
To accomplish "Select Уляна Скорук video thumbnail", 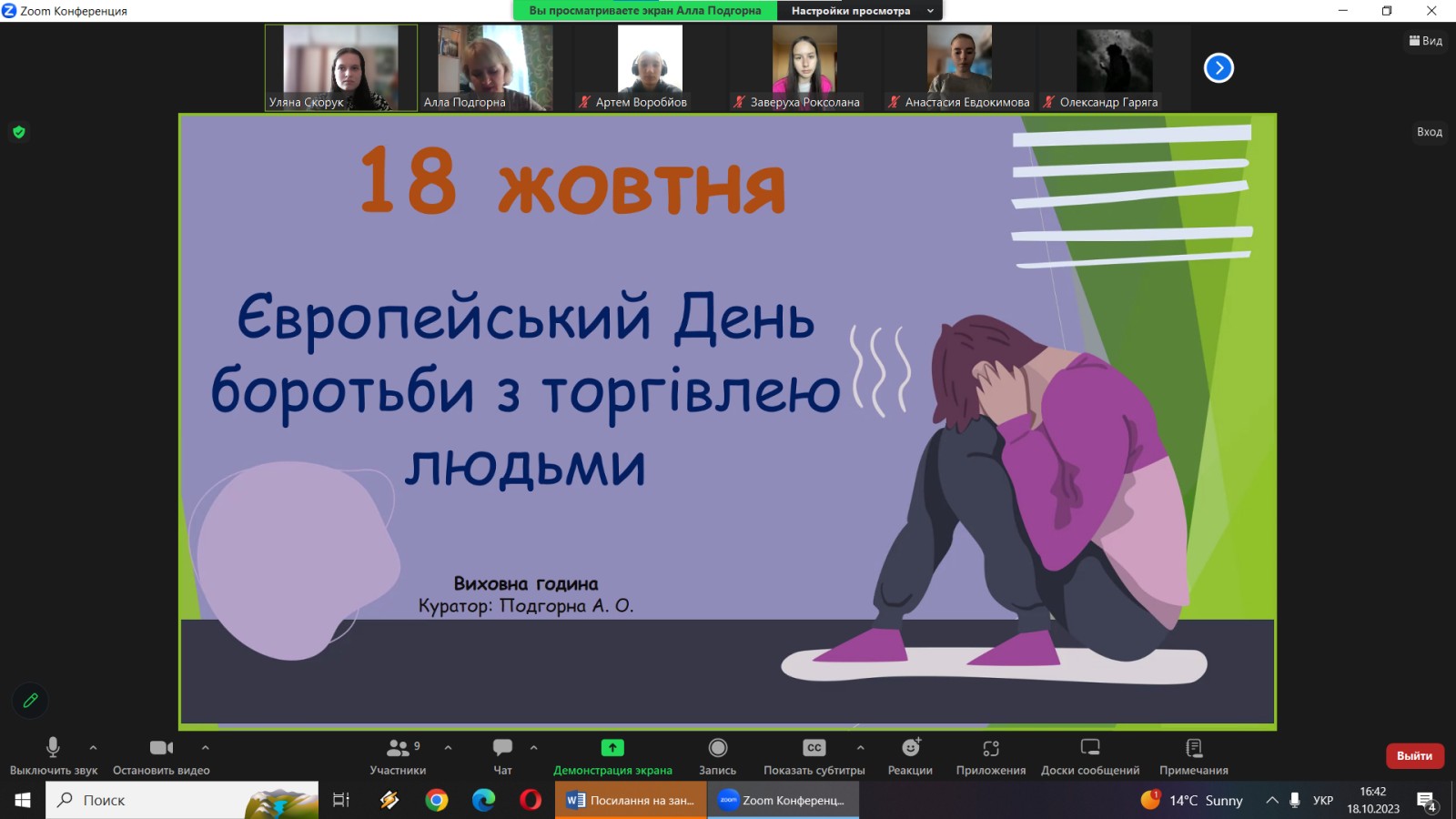I will pos(341,67).
